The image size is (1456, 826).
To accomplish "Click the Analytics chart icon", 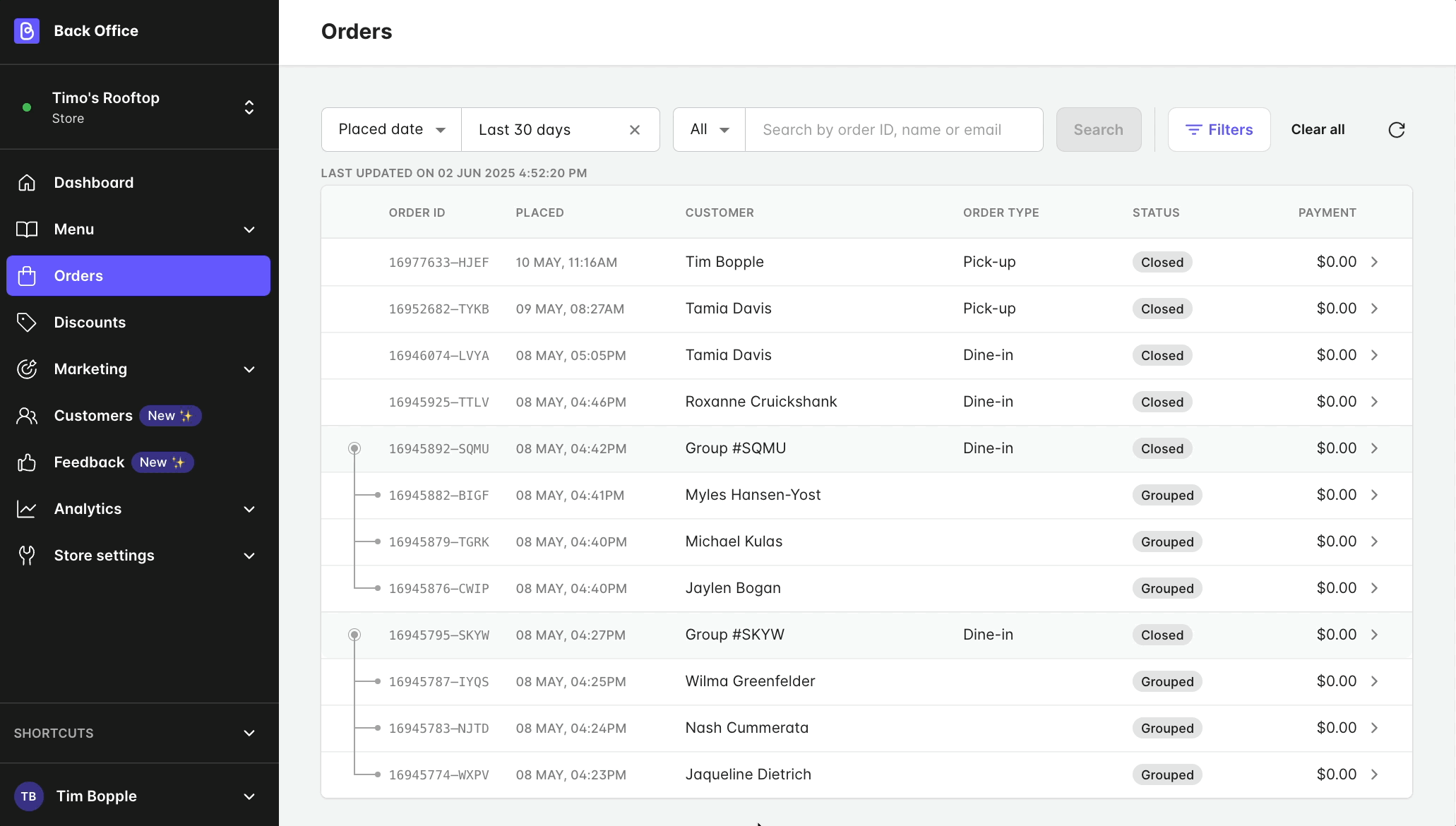I will coord(27,509).
